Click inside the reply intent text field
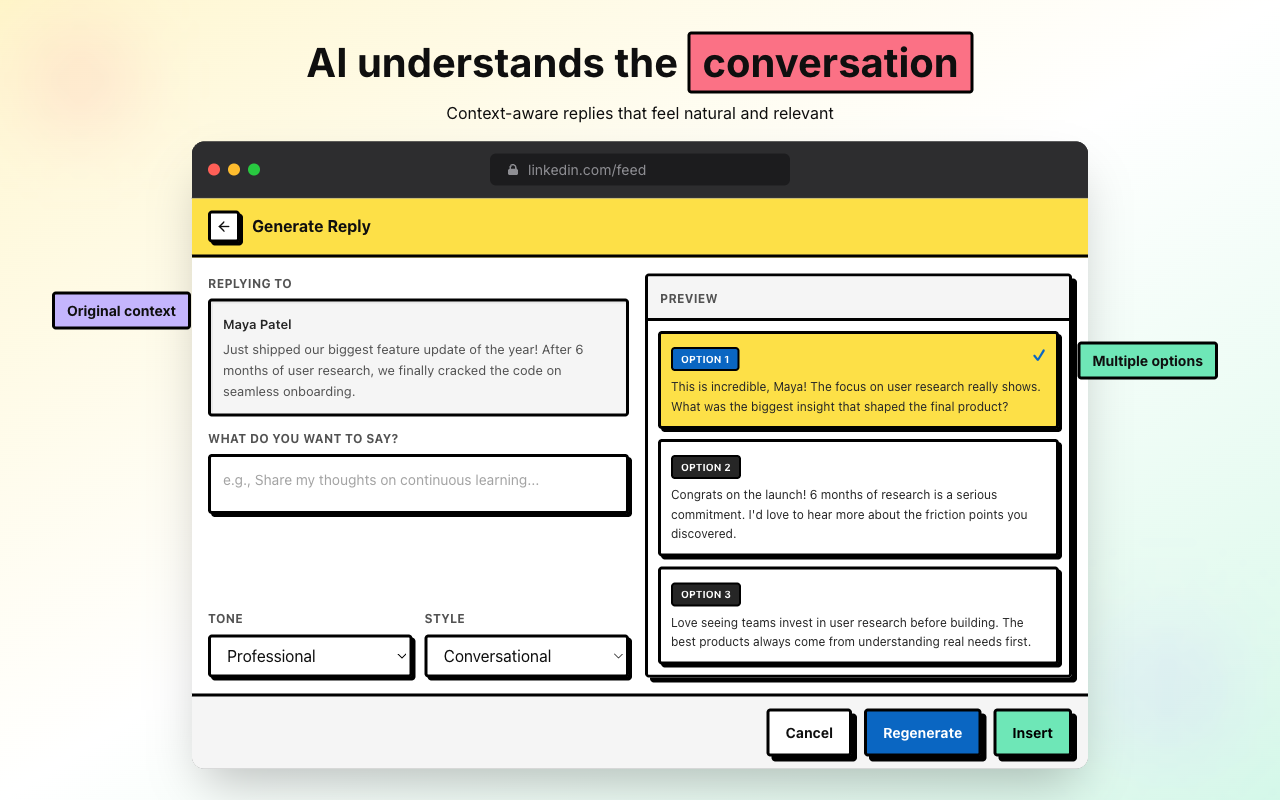 click(x=419, y=485)
